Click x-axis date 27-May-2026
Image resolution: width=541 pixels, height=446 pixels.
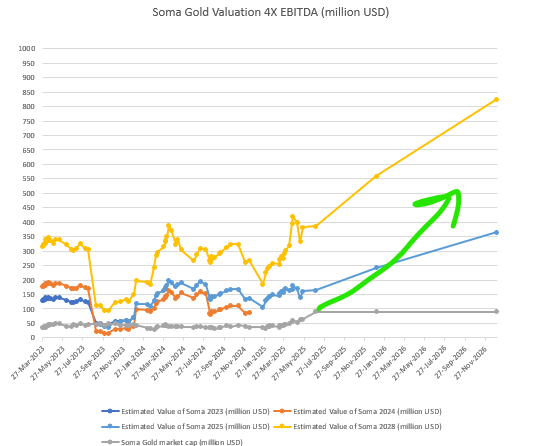click(x=410, y=362)
